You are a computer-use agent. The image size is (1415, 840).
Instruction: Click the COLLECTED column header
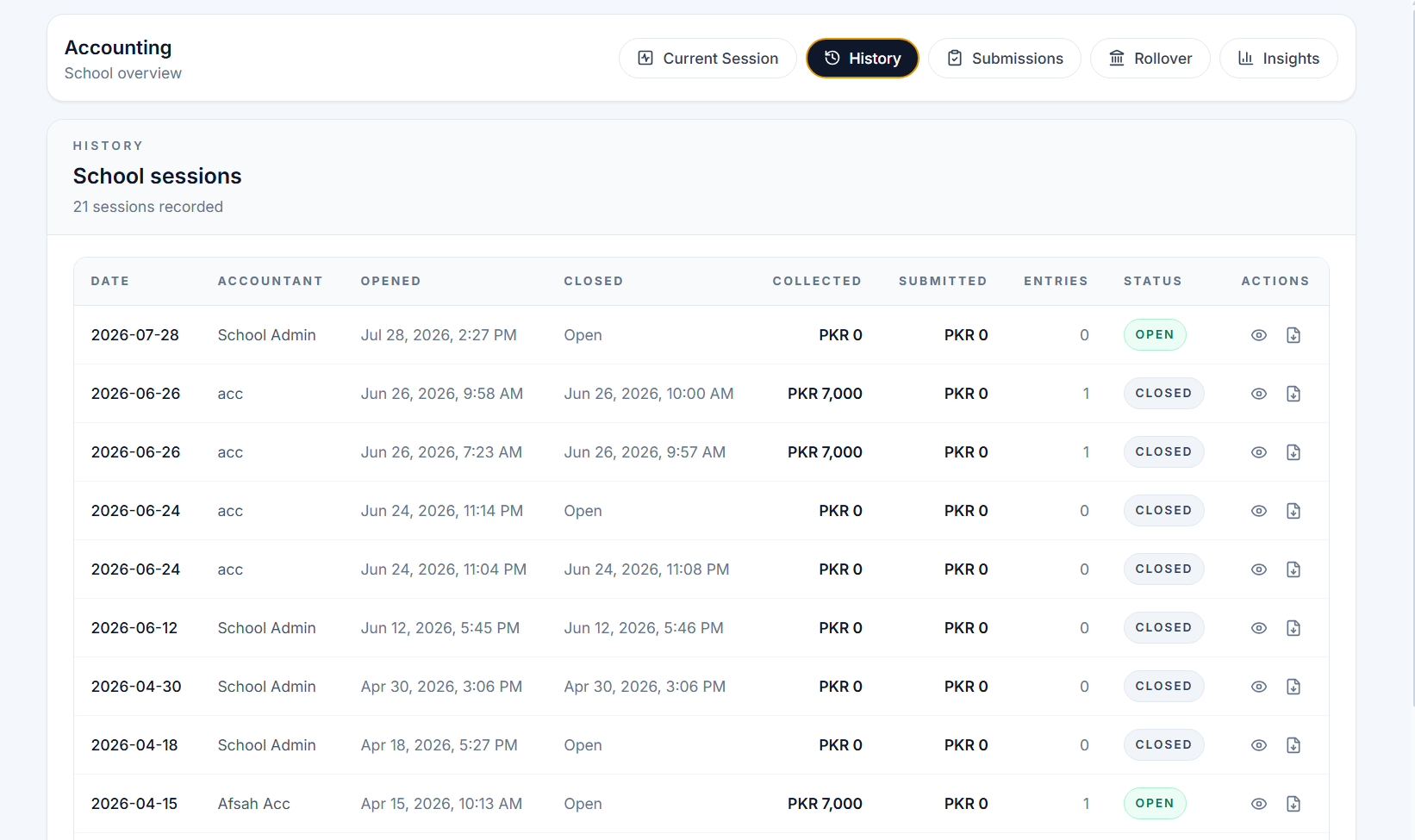tap(817, 281)
